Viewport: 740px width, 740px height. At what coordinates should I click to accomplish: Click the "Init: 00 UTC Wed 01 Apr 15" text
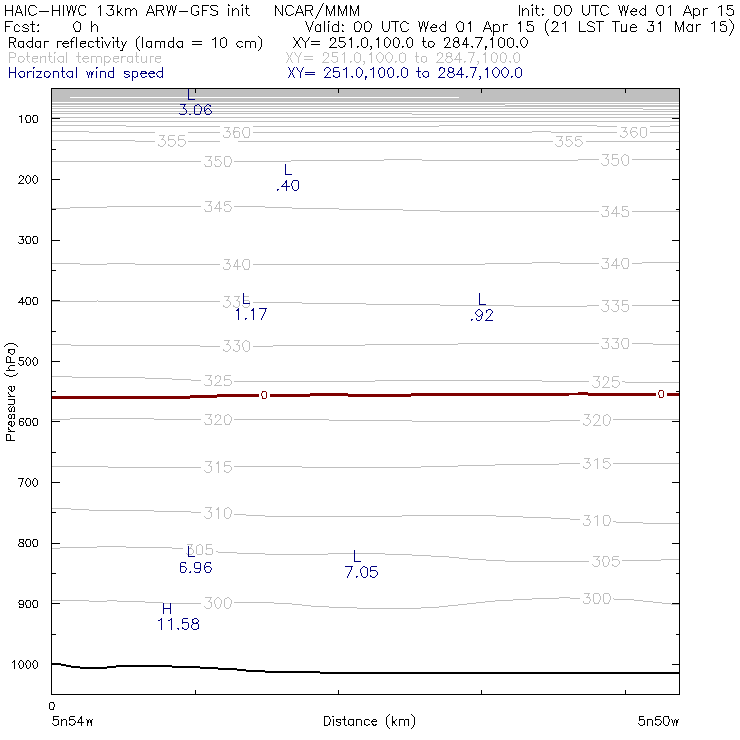[x=626, y=10]
